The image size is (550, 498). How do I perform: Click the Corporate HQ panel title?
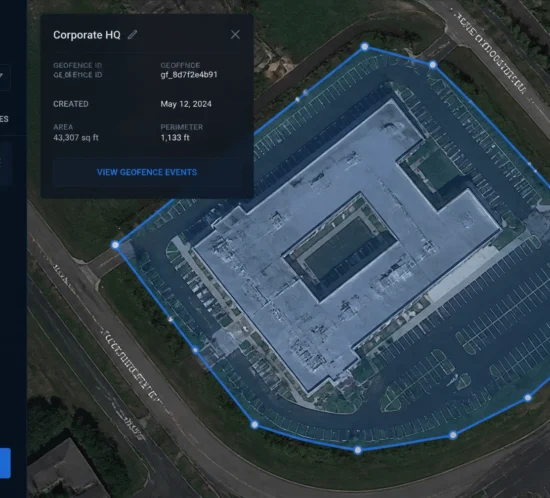point(87,35)
